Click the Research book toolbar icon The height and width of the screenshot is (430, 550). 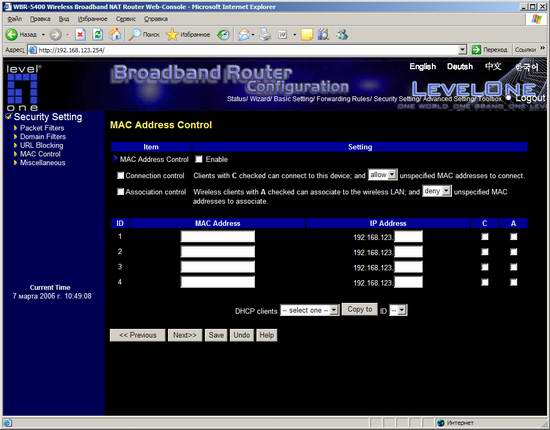pos(323,34)
